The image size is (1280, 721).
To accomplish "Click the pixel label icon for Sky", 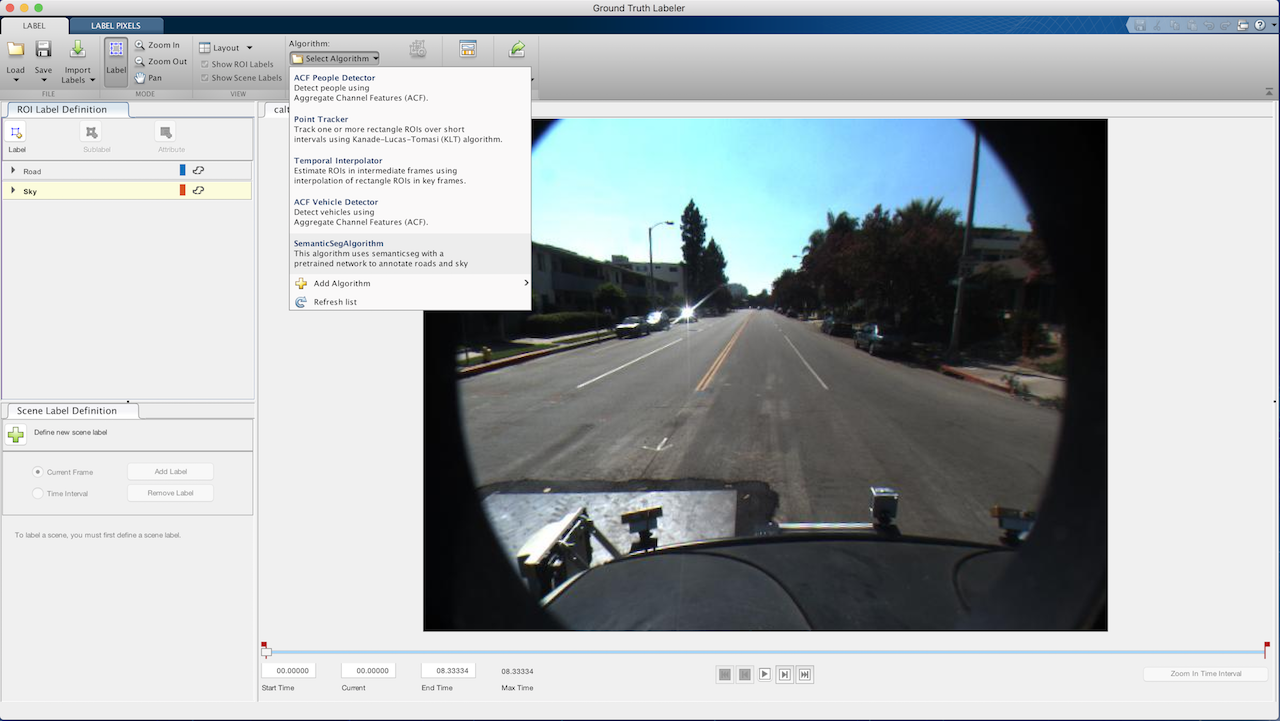I will pyautogui.click(x=198, y=190).
